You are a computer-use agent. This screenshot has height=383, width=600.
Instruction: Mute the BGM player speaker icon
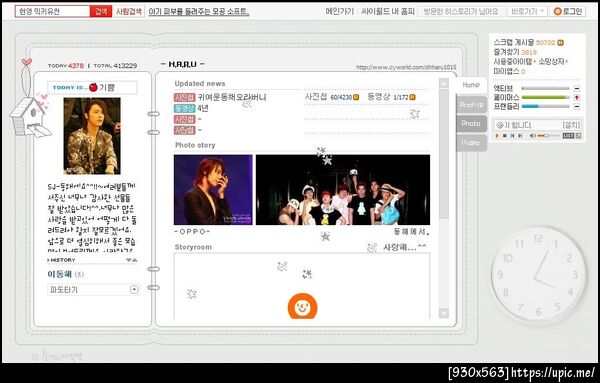(x=532, y=135)
